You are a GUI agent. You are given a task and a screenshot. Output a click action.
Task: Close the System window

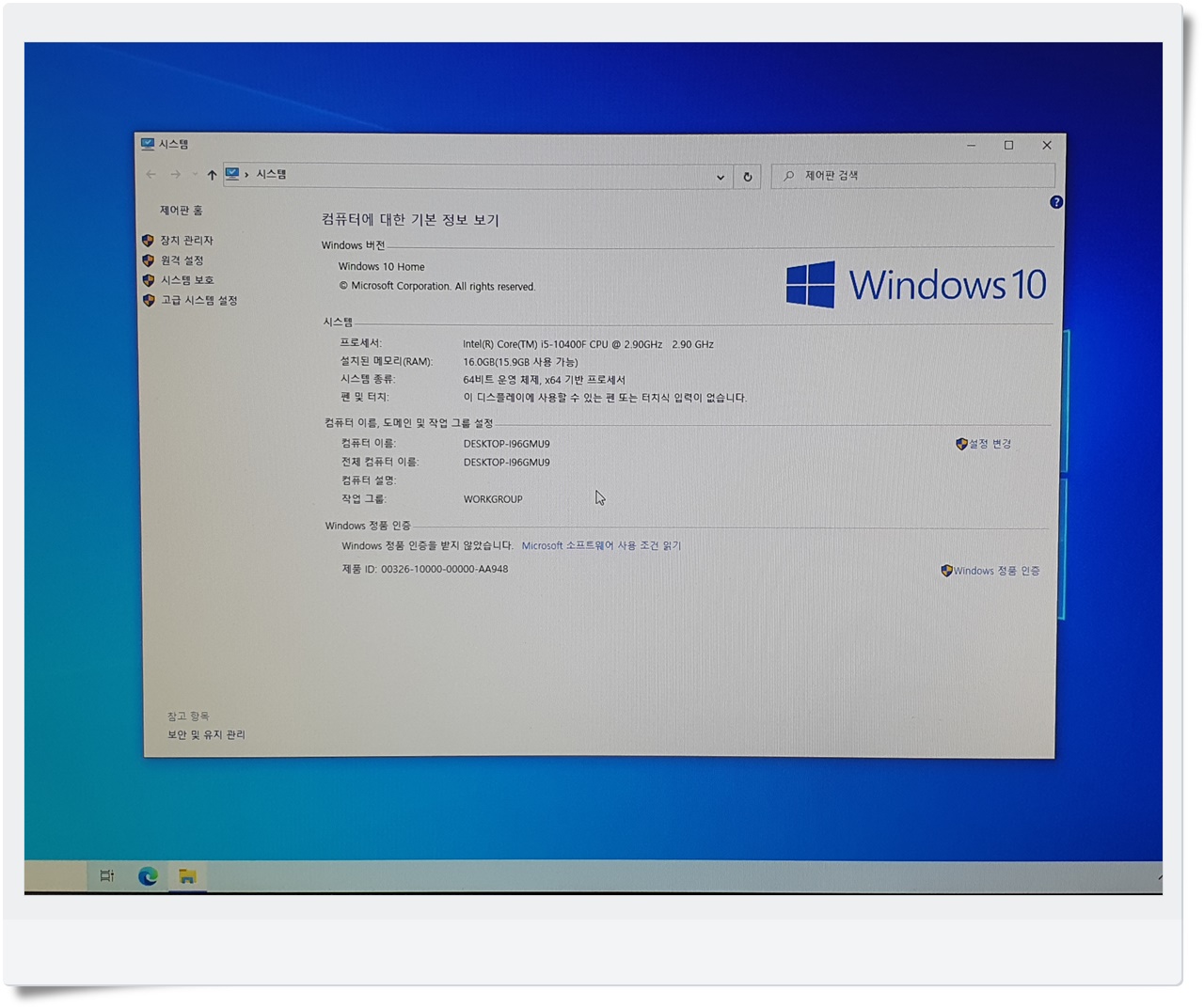[1046, 145]
